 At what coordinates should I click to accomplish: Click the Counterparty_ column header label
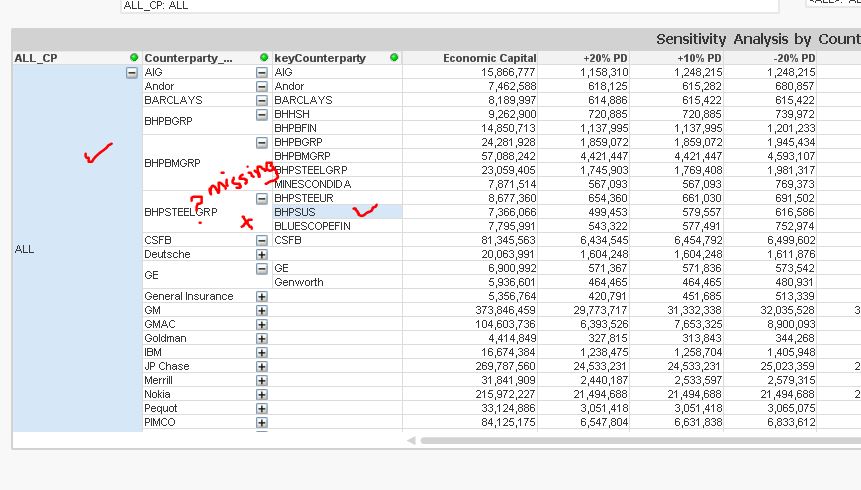coord(188,58)
